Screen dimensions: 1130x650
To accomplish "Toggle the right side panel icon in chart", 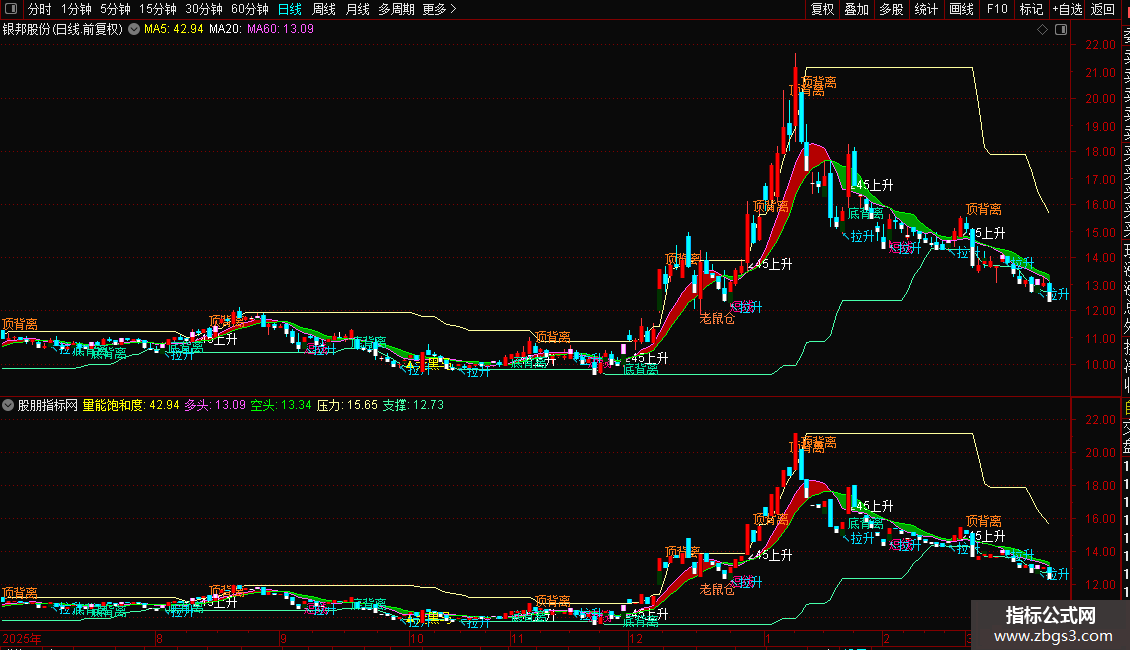I will 1061,30.
